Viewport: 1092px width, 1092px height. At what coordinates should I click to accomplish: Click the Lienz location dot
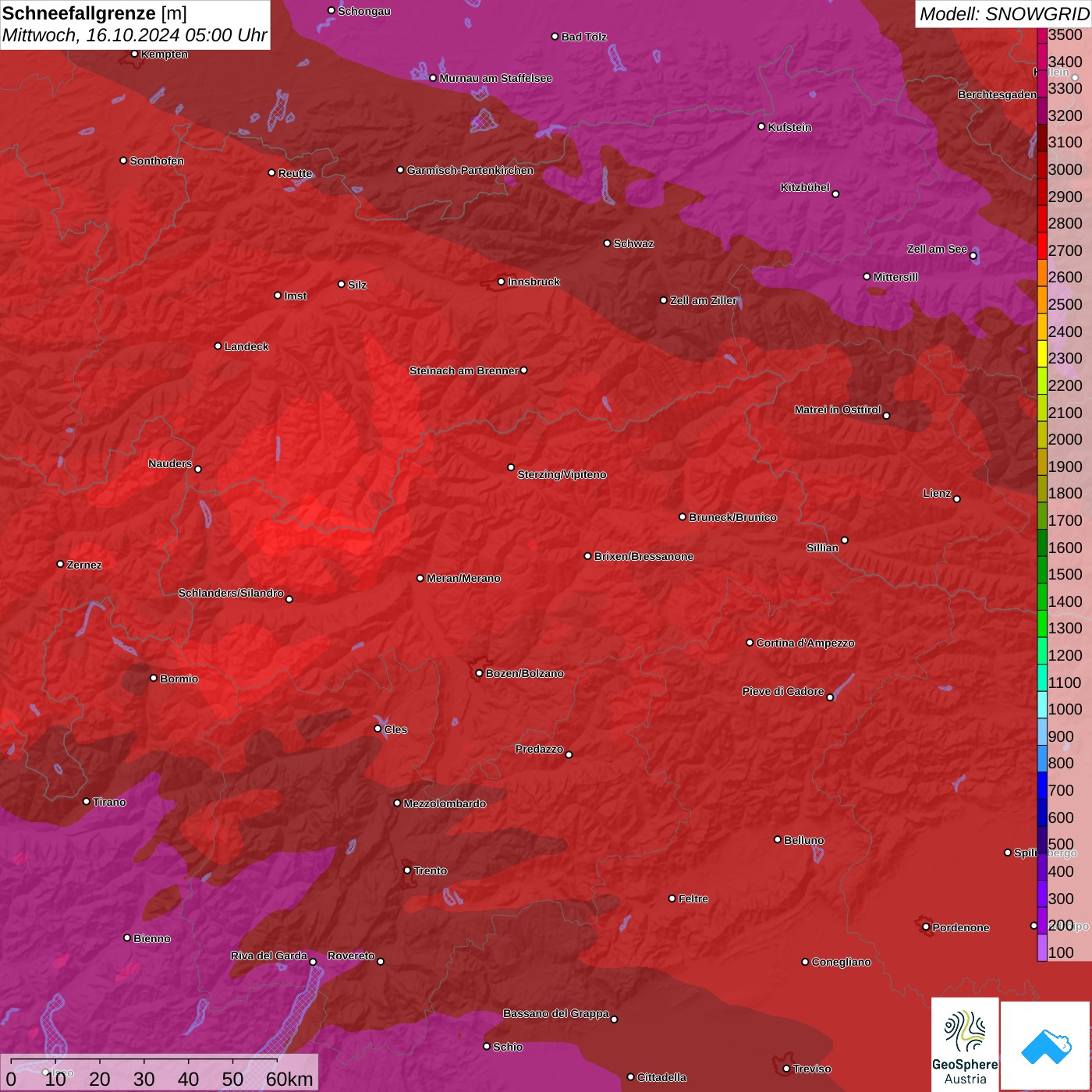tap(957, 499)
